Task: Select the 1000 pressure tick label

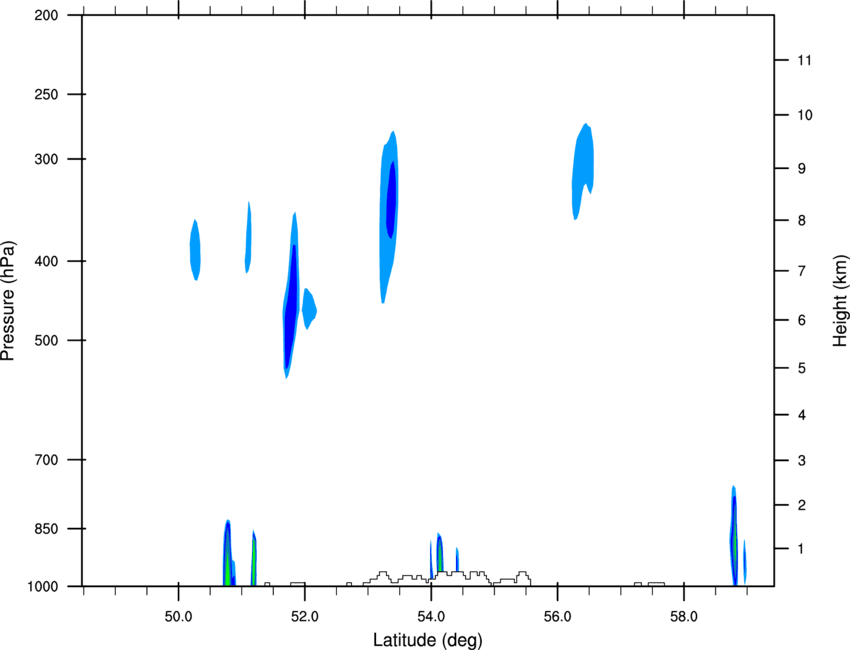Action: 43,587
